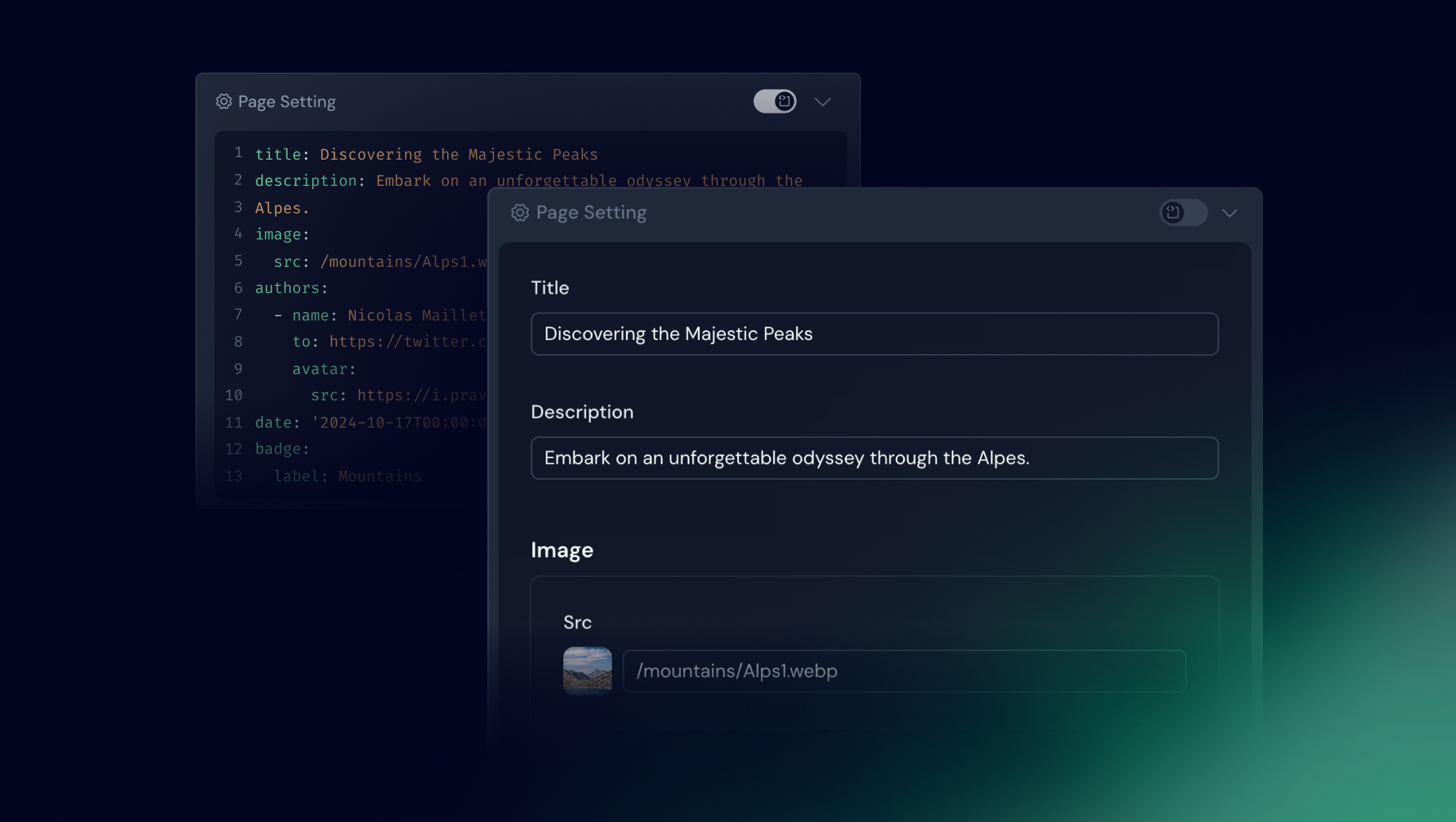This screenshot has height=822, width=1456.
Task: Collapse the front Page Setting panel with its chevron
Action: click(x=1230, y=213)
